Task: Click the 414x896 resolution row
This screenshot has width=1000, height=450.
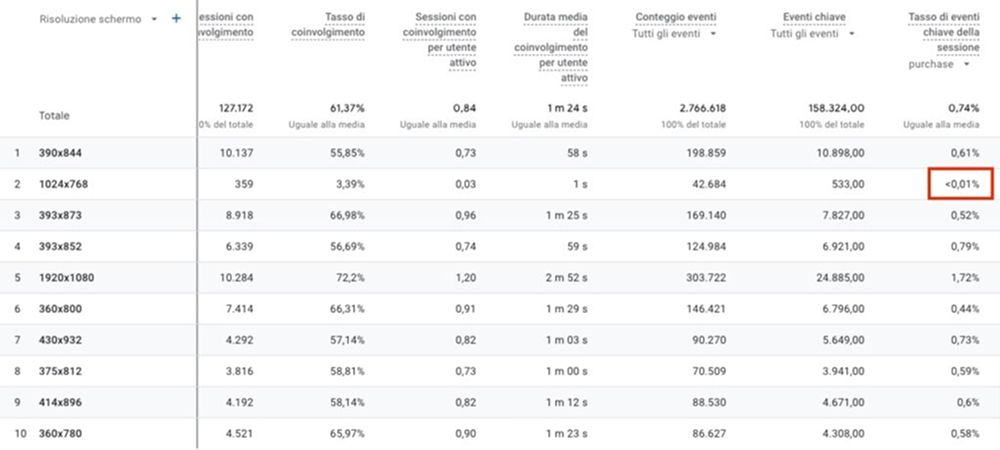Action: point(62,401)
